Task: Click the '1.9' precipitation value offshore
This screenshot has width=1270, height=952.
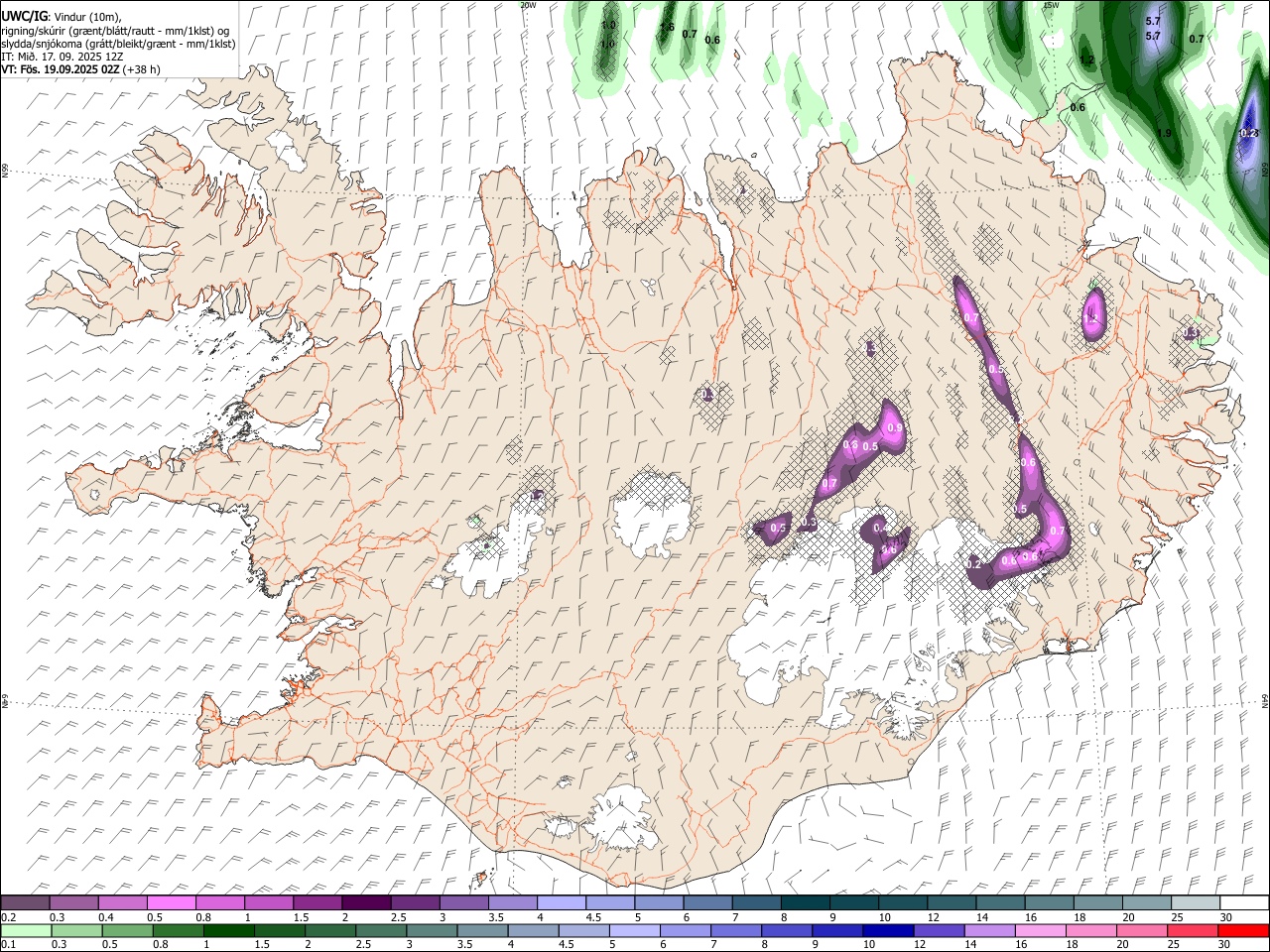Action: 1165,133
